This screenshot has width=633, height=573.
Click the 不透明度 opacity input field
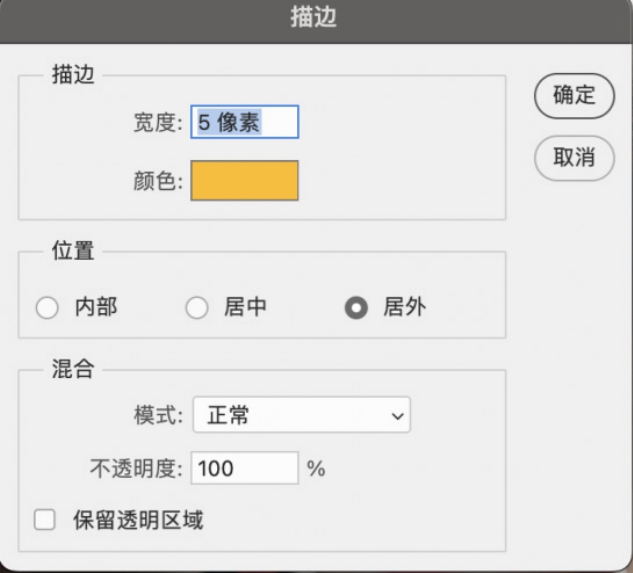244,467
